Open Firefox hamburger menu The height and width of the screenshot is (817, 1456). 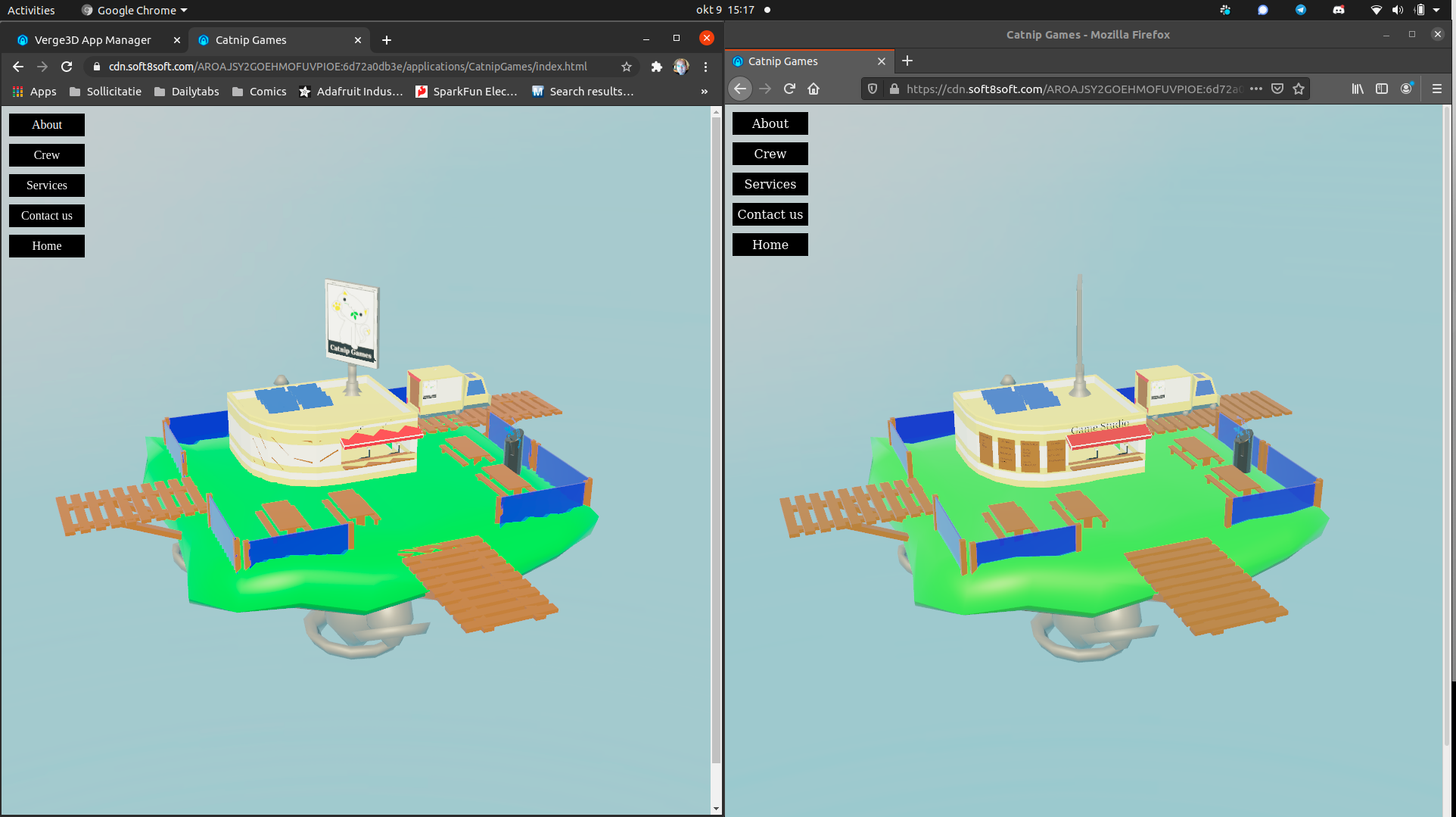1437,89
